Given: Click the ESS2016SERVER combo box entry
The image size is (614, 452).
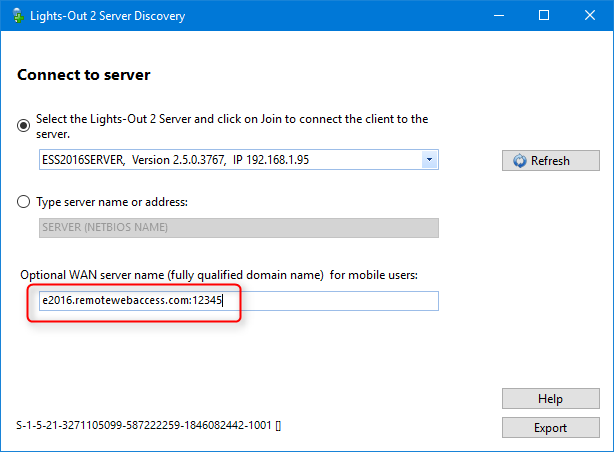Looking at the screenshot, I should tap(238, 160).
